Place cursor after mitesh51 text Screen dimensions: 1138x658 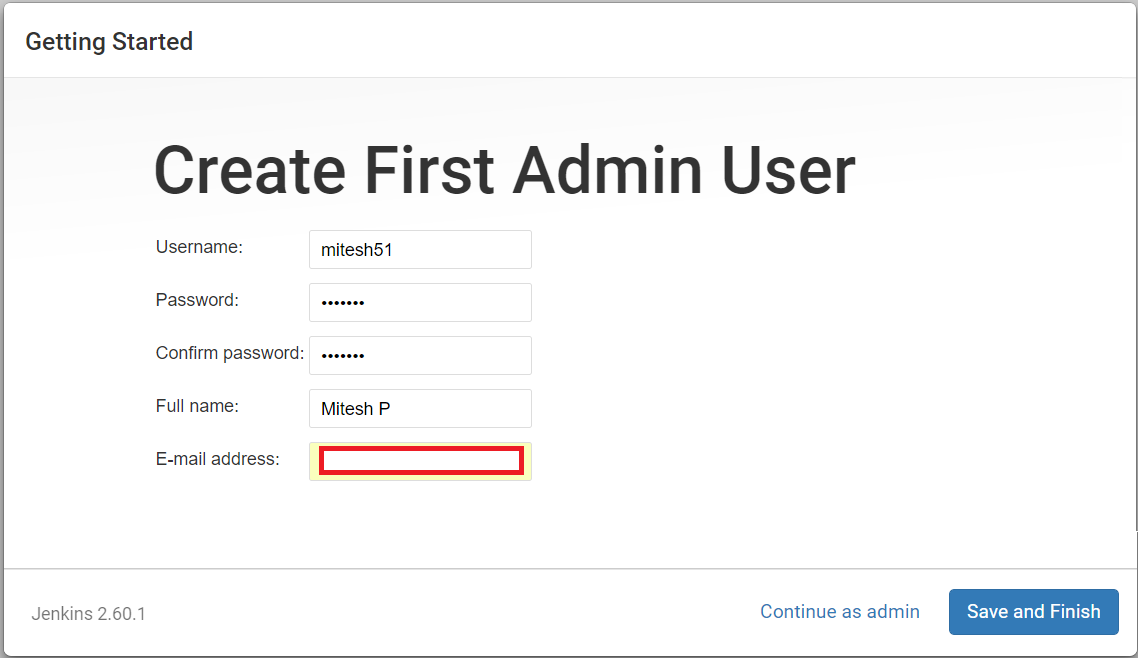[x=394, y=250]
